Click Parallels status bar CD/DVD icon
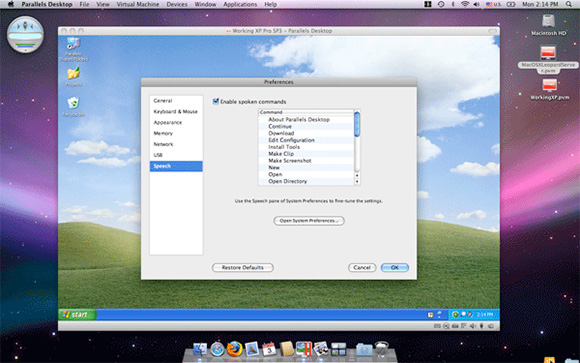The height and width of the screenshot is (363, 580). point(446,326)
